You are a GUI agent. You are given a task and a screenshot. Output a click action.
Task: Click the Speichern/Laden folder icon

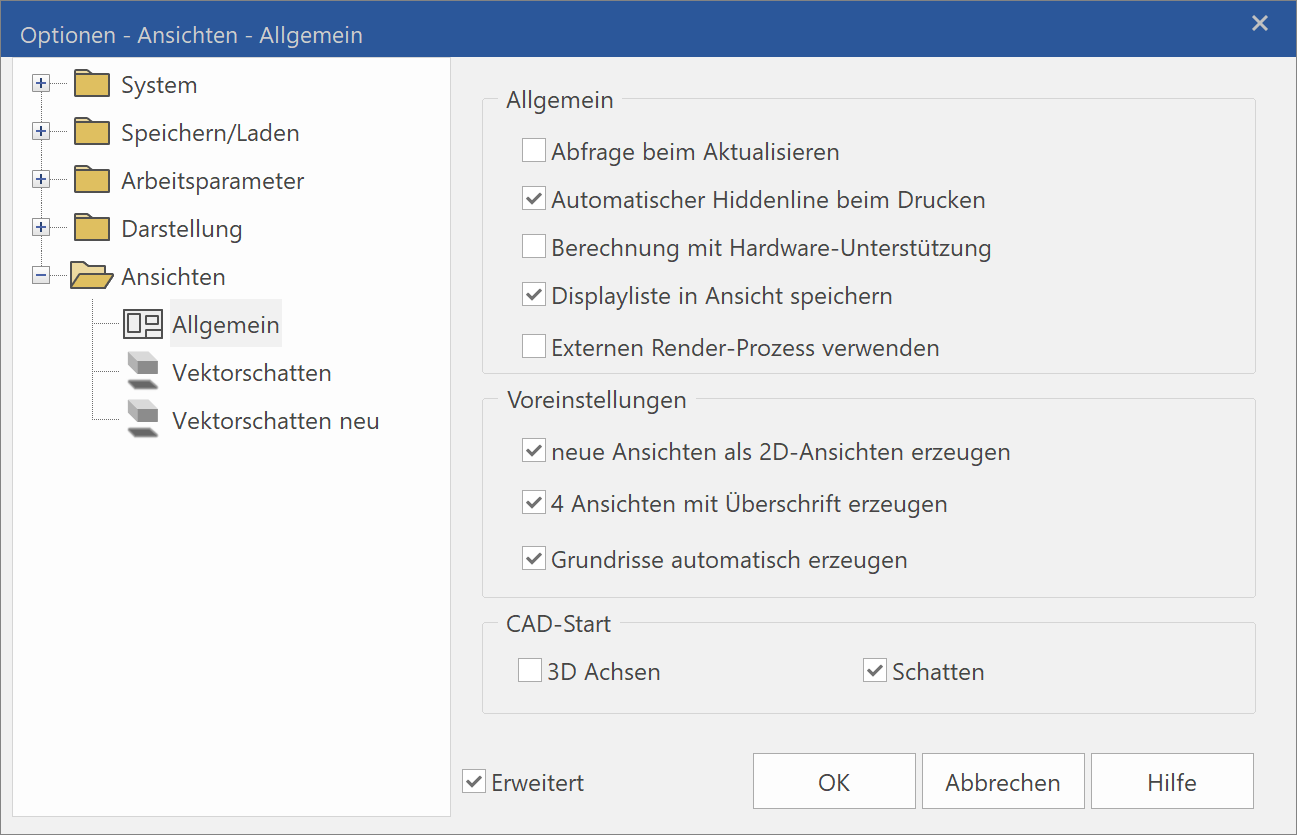coord(91,132)
